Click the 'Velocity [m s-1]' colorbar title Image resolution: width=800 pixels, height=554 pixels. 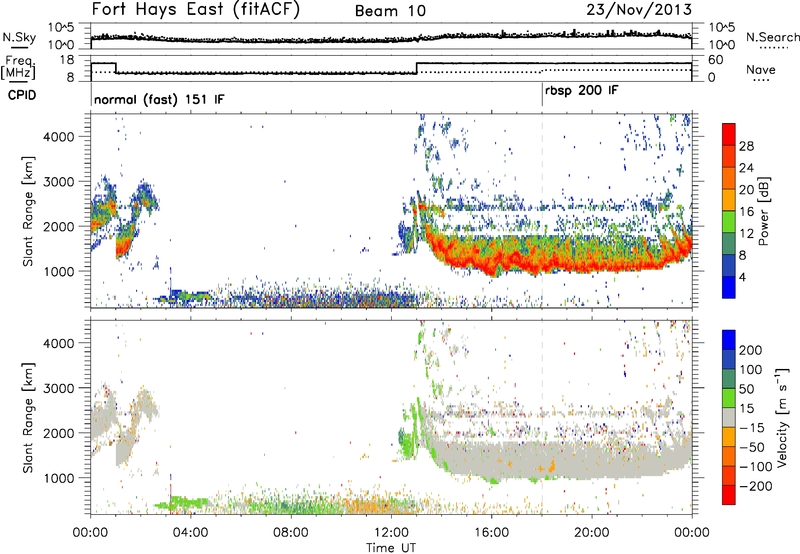(783, 417)
